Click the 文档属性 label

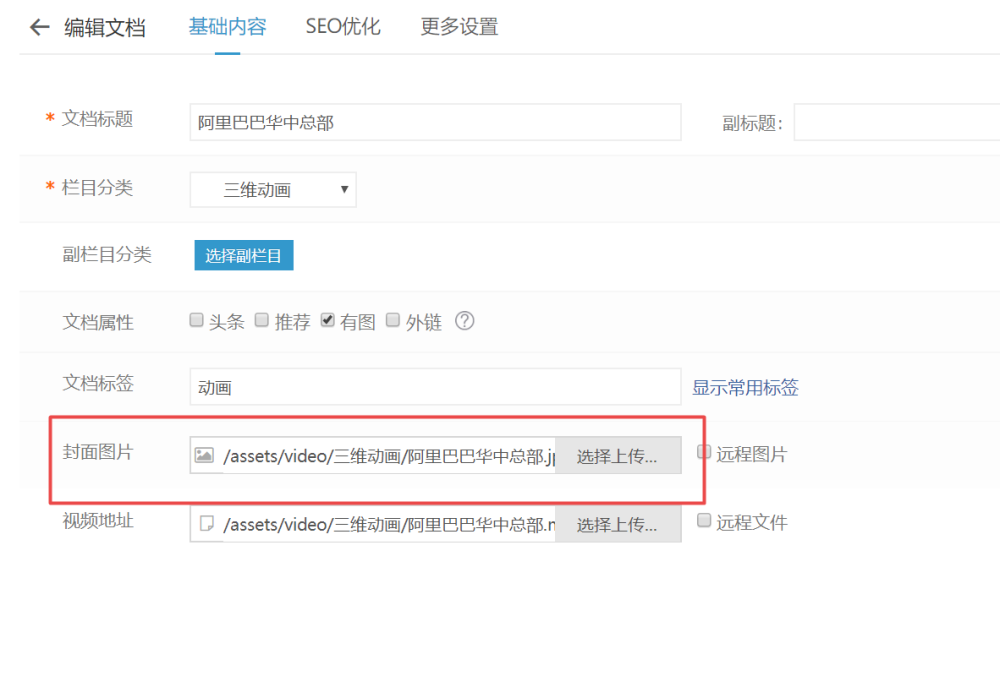[x=98, y=321]
